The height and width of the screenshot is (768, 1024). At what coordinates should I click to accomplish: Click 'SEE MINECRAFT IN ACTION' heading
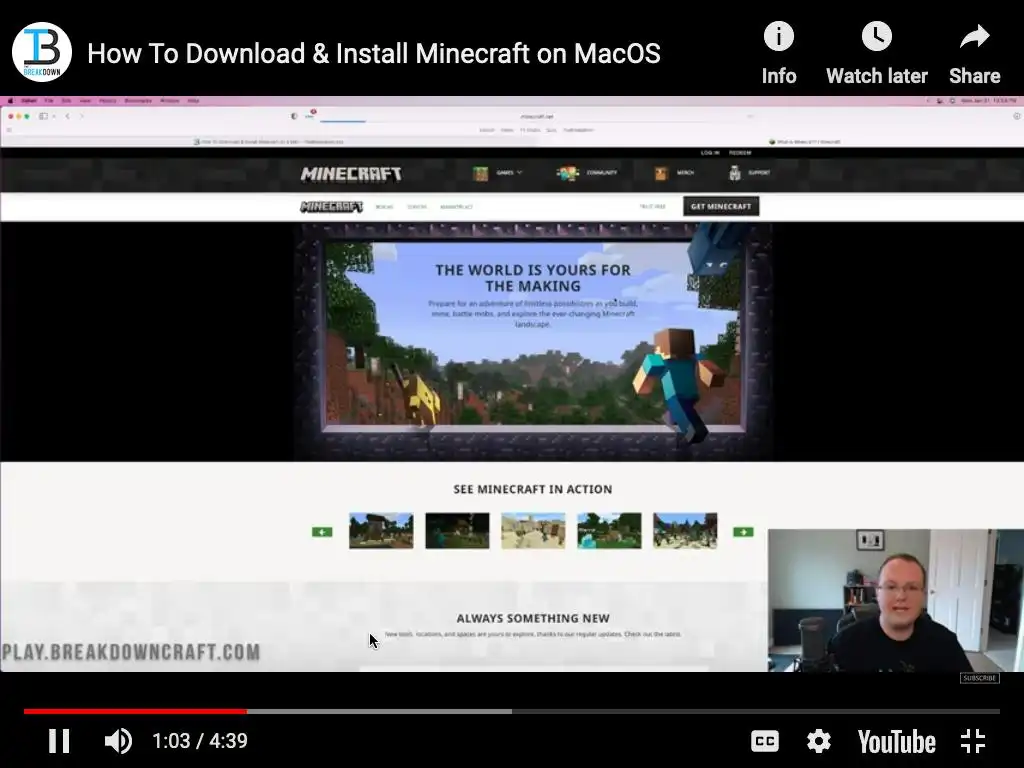click(x=533, y=489)
